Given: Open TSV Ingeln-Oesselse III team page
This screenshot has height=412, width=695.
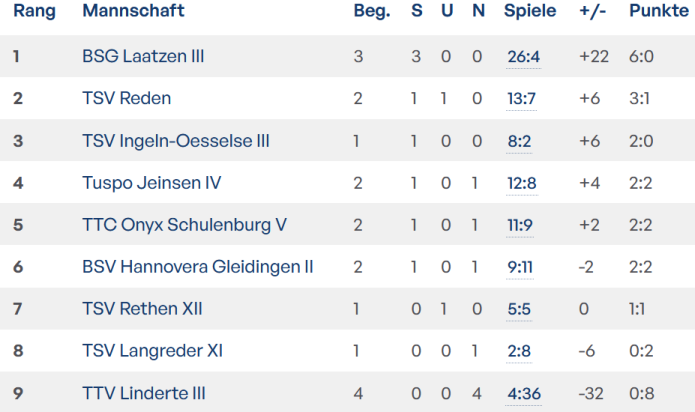Looking at the screenshot, I should click(175, 141).
